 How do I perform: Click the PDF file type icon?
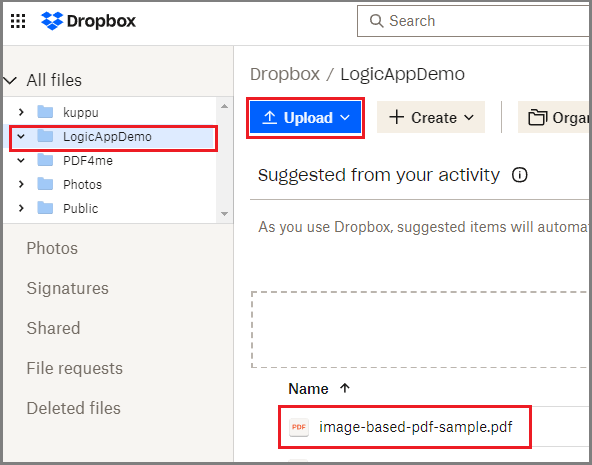299,427
